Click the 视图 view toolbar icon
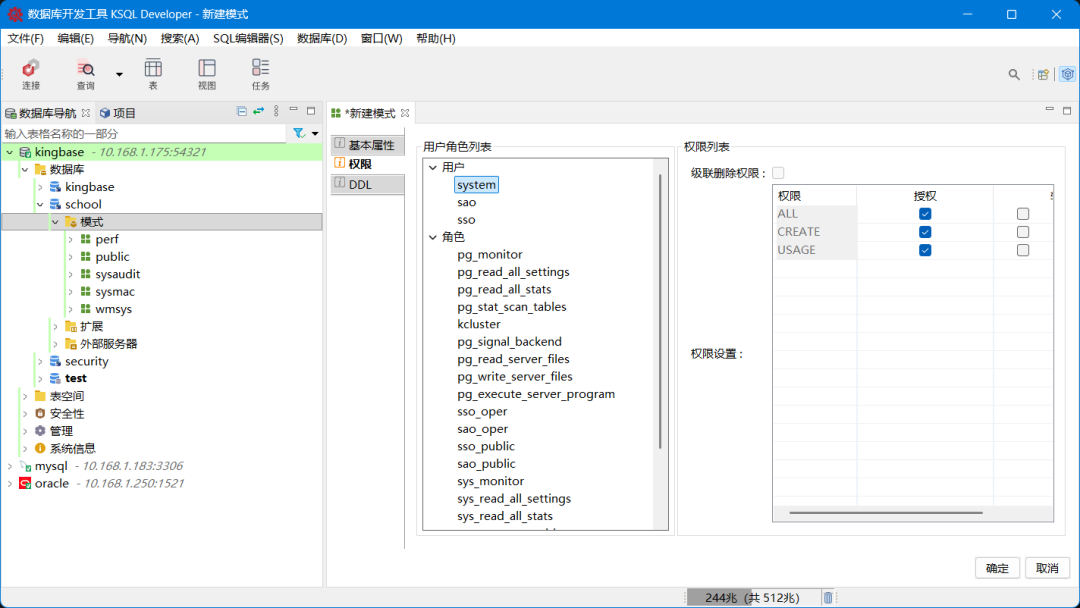1080x608 pixels. pyautogui.click(x=207, y=74)
